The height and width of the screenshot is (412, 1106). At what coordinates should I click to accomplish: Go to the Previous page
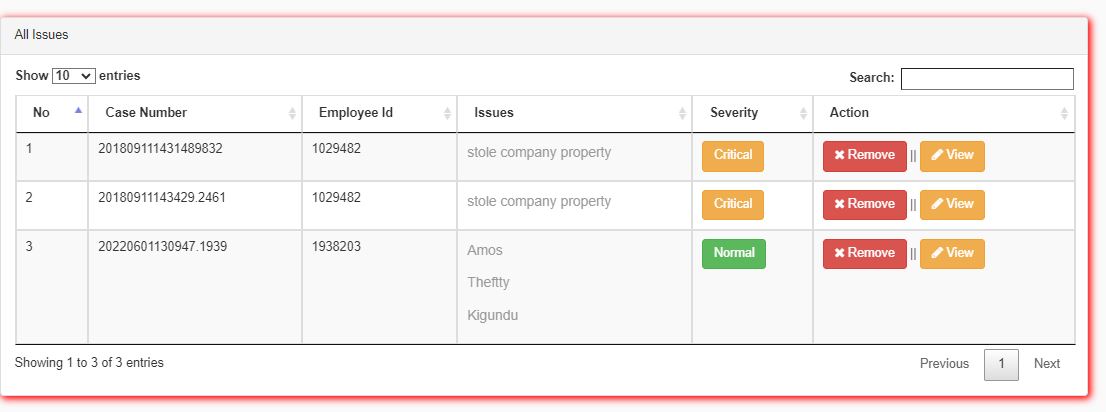point(944,364)
